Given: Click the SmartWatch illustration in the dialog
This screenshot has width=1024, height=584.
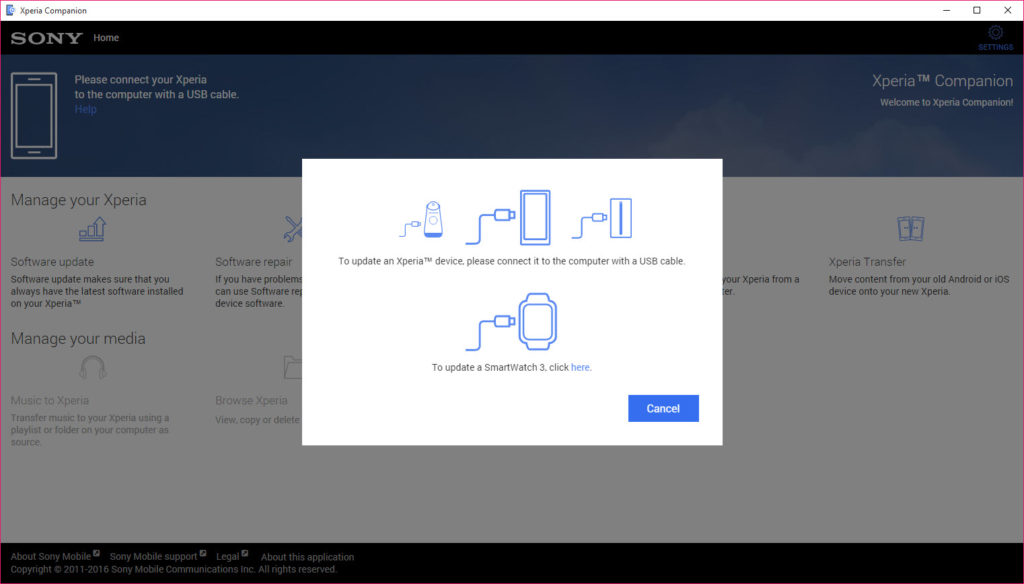Looking at the screenshot, I should coord(511,321).
